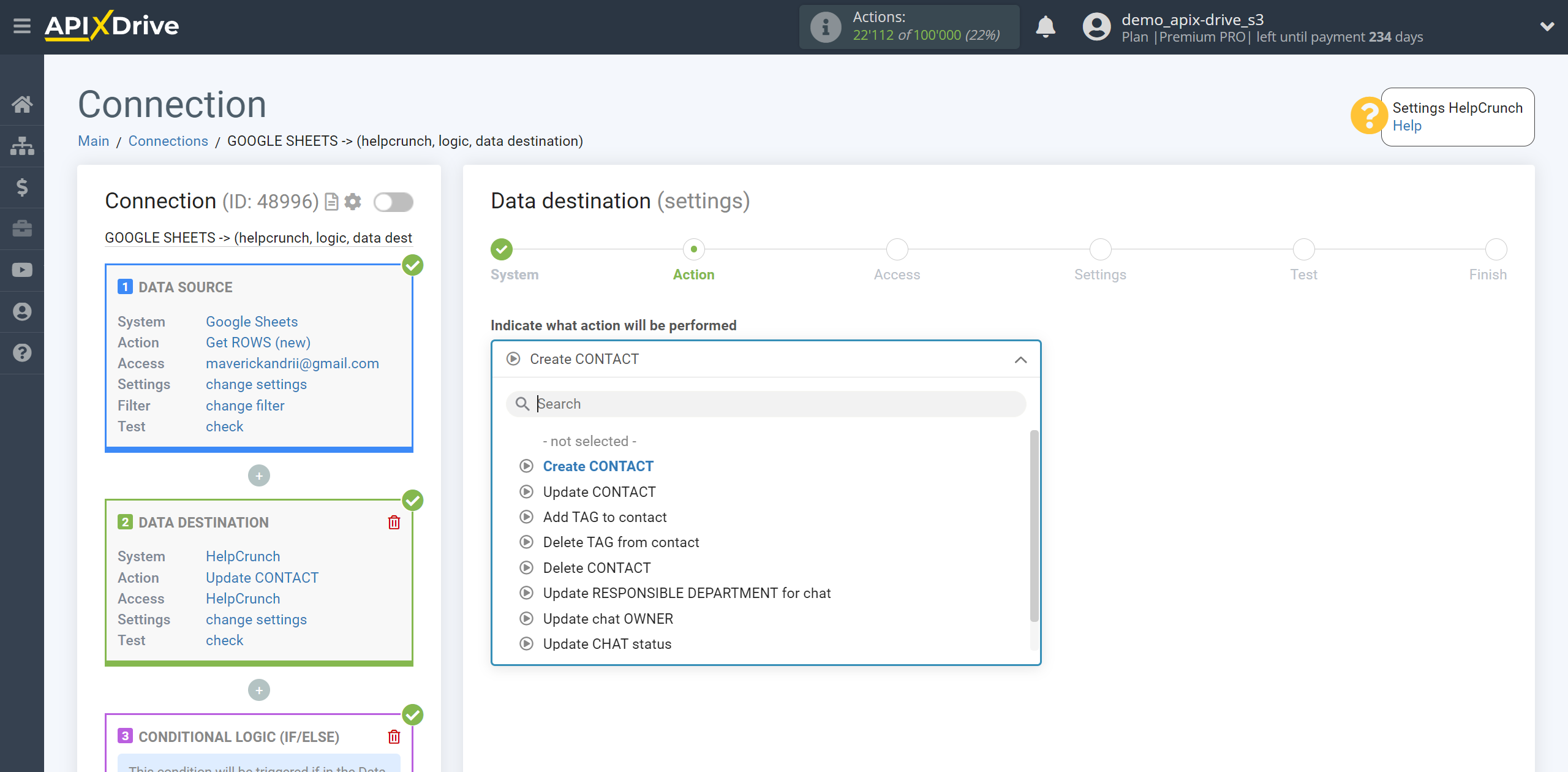The height and width of the screenshot is (772, 1568).
Task: Open the notifications bell
Action: (1046, 27)
